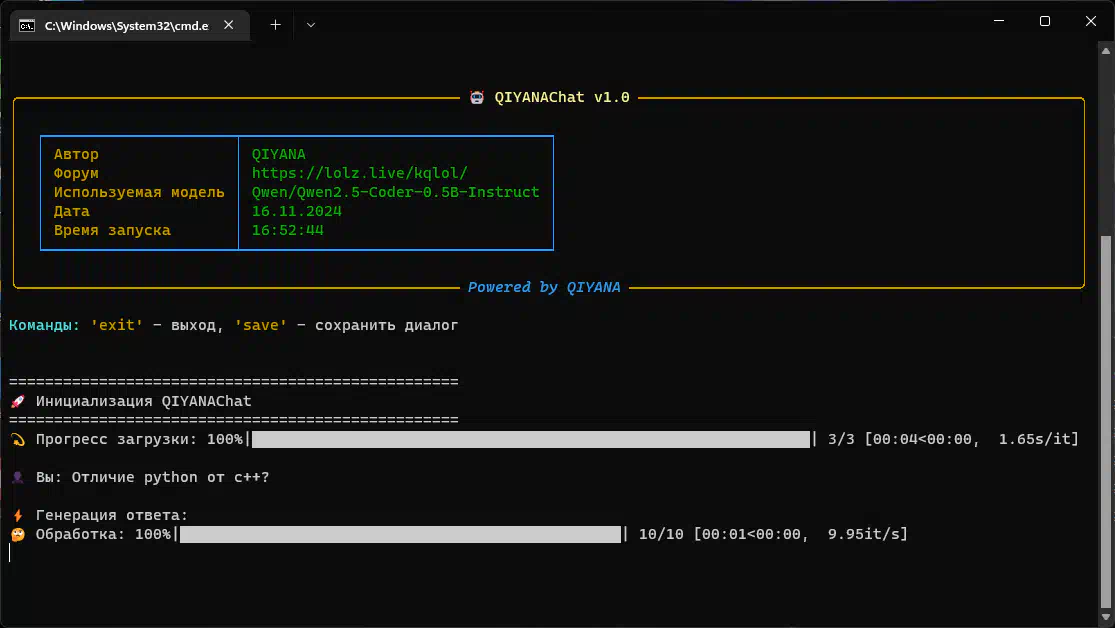Click the user icon beside Вы:
Viewport: 1115px width, 628px height.
click(18, 477)
